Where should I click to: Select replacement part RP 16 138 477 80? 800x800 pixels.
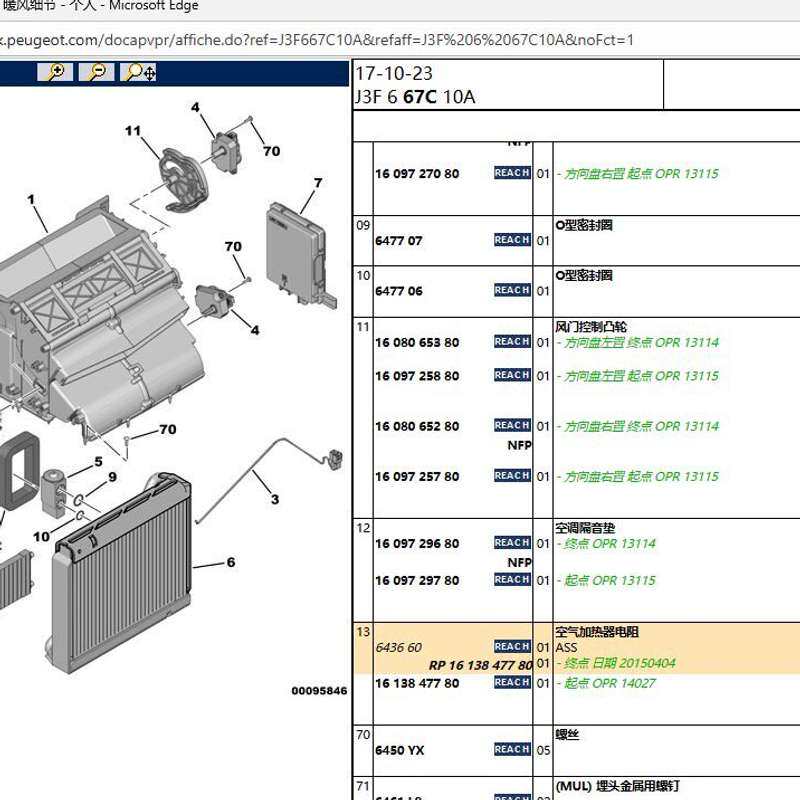click(x=481, y=665)
